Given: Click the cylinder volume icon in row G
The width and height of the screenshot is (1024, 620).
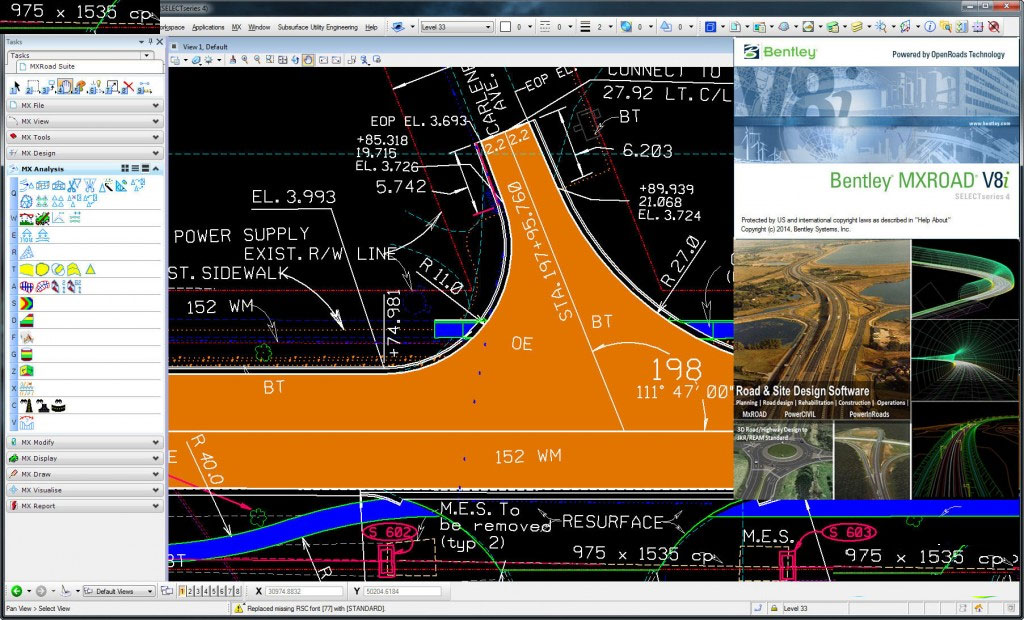Looking at the screenshot, I should click(x=26, y=355).
